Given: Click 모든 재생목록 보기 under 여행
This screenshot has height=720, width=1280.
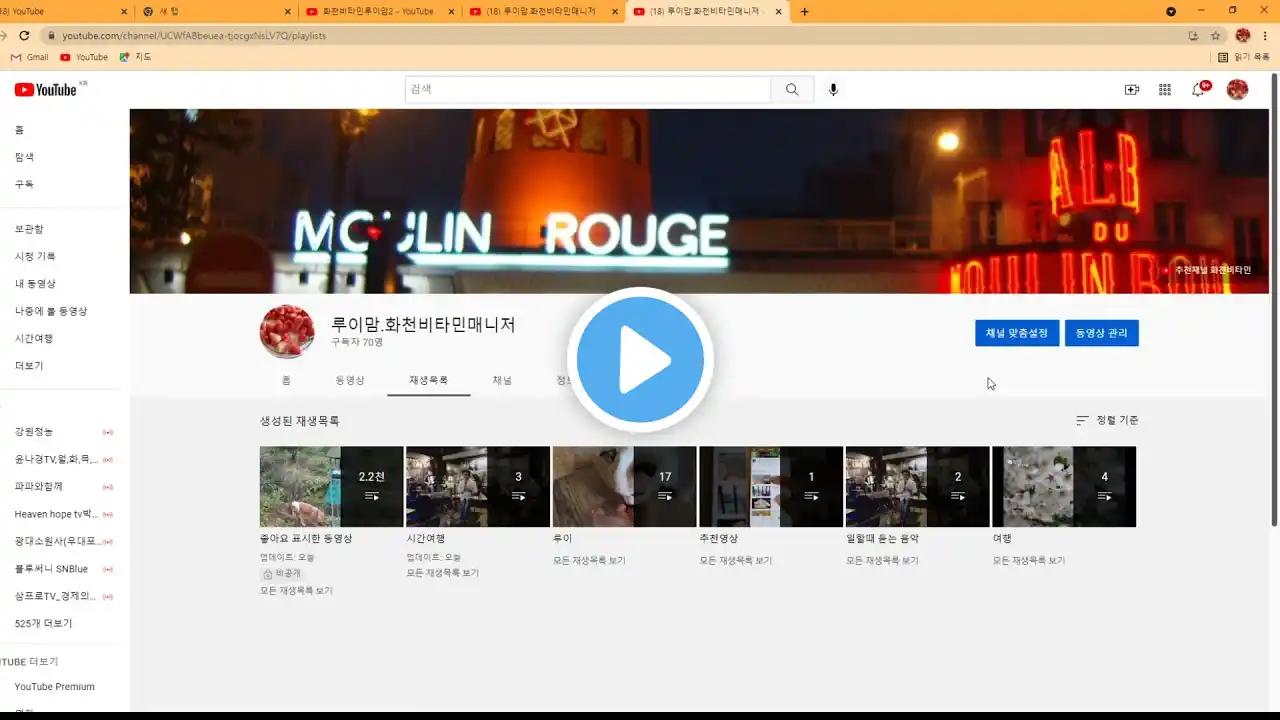Looking at the screenshot, I should click(1029, 561).
